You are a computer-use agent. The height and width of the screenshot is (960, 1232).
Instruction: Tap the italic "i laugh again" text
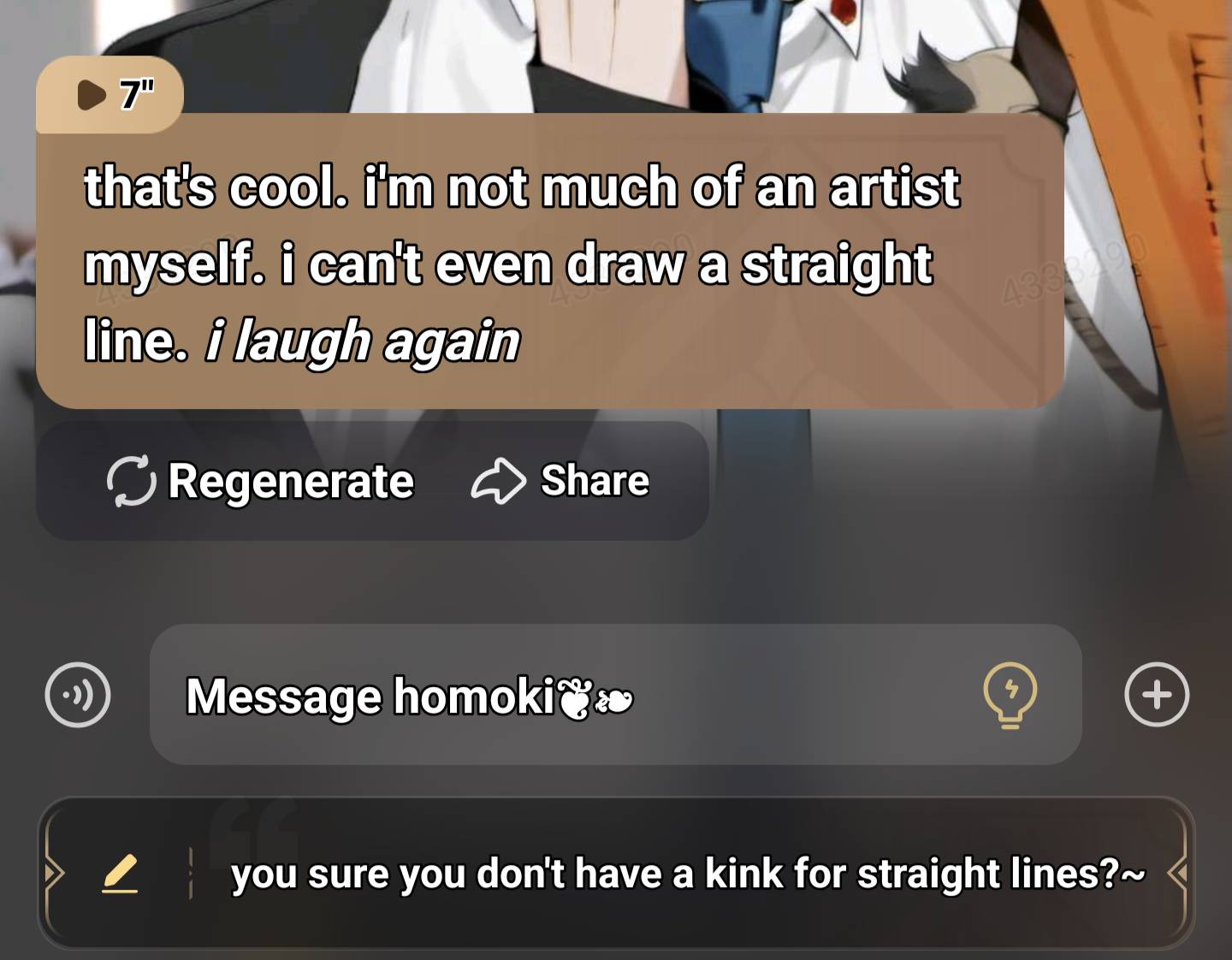tap(362, 343)
